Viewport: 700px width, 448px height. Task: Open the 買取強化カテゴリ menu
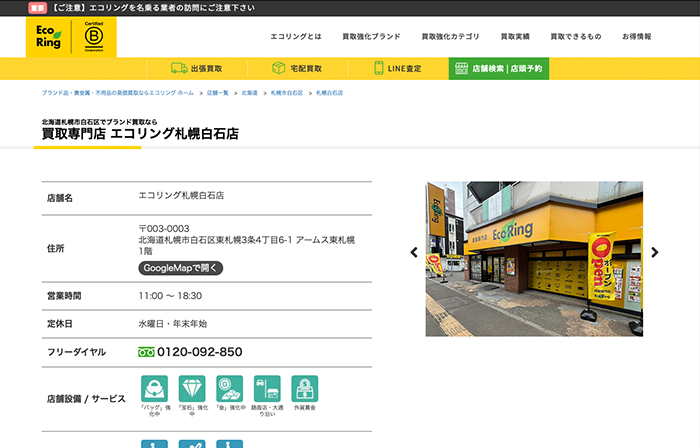tap(450, 37)
